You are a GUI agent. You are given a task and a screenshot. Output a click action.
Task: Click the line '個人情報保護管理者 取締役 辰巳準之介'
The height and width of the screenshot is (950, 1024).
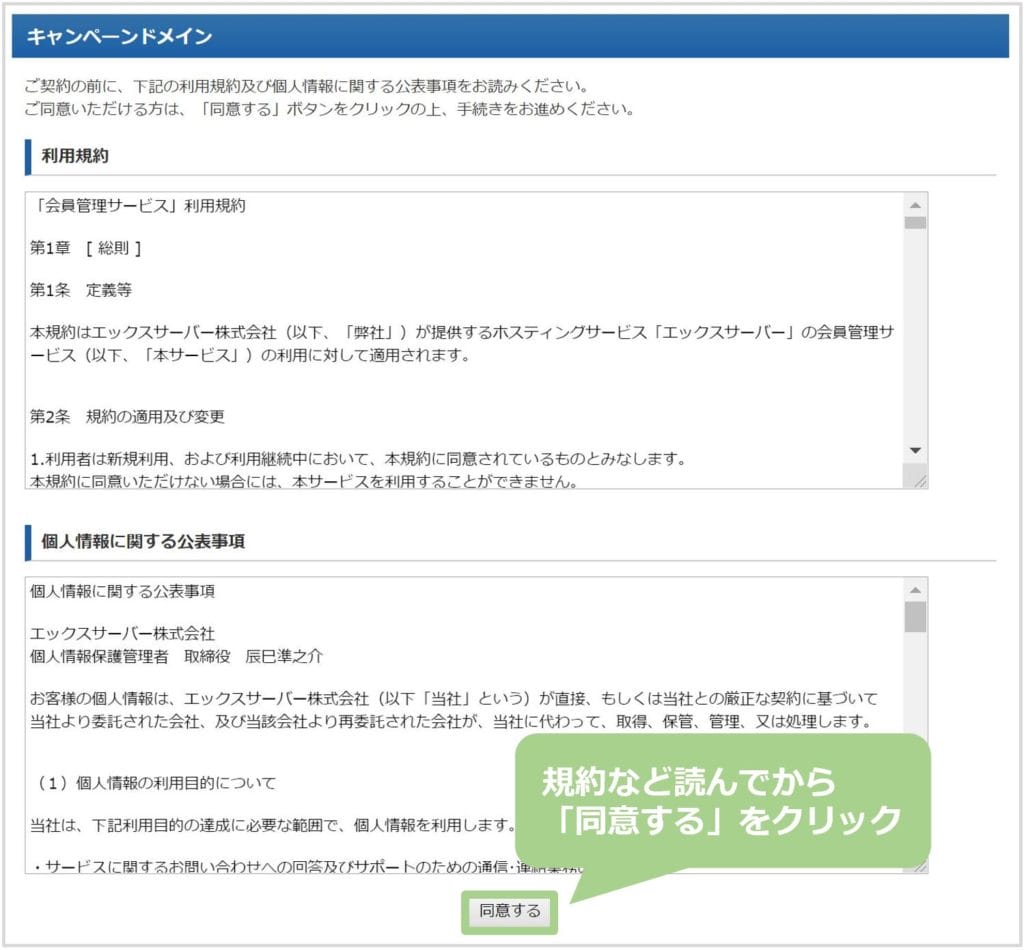tap(176, 656)
